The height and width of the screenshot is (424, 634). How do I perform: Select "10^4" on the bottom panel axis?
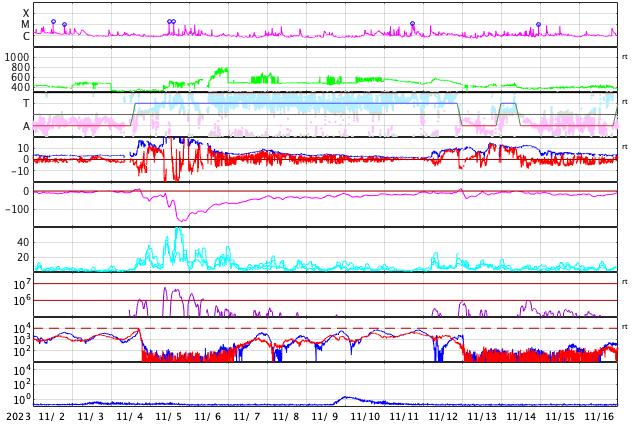(x=22, y=370)
